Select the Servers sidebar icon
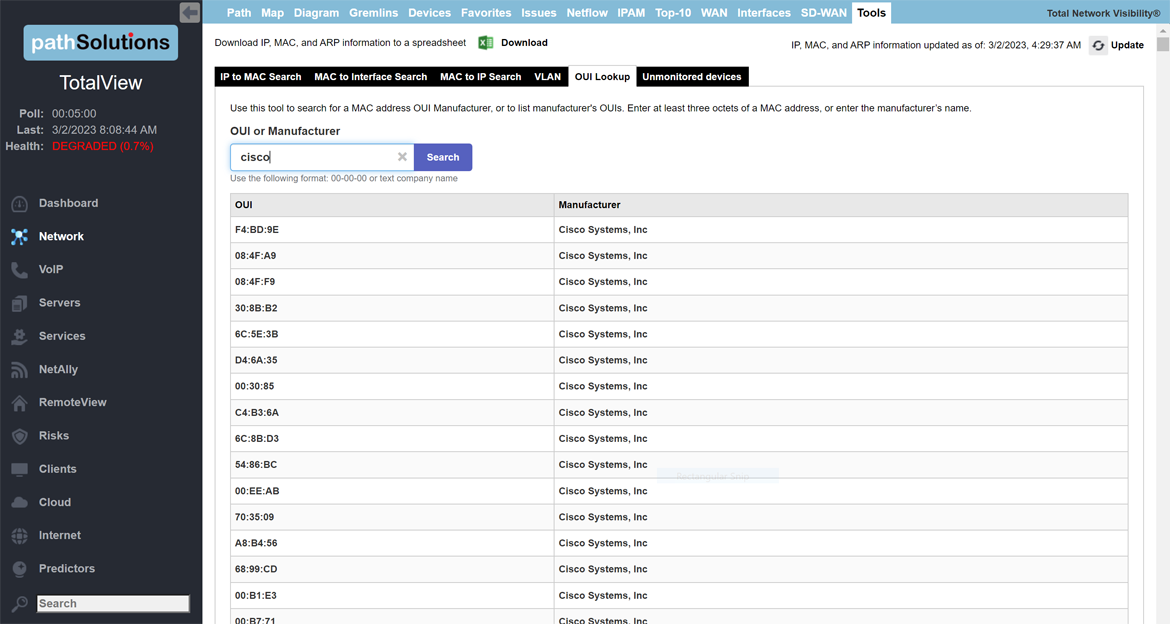The width and height of the screenshot is (1170, 624). 20,303
